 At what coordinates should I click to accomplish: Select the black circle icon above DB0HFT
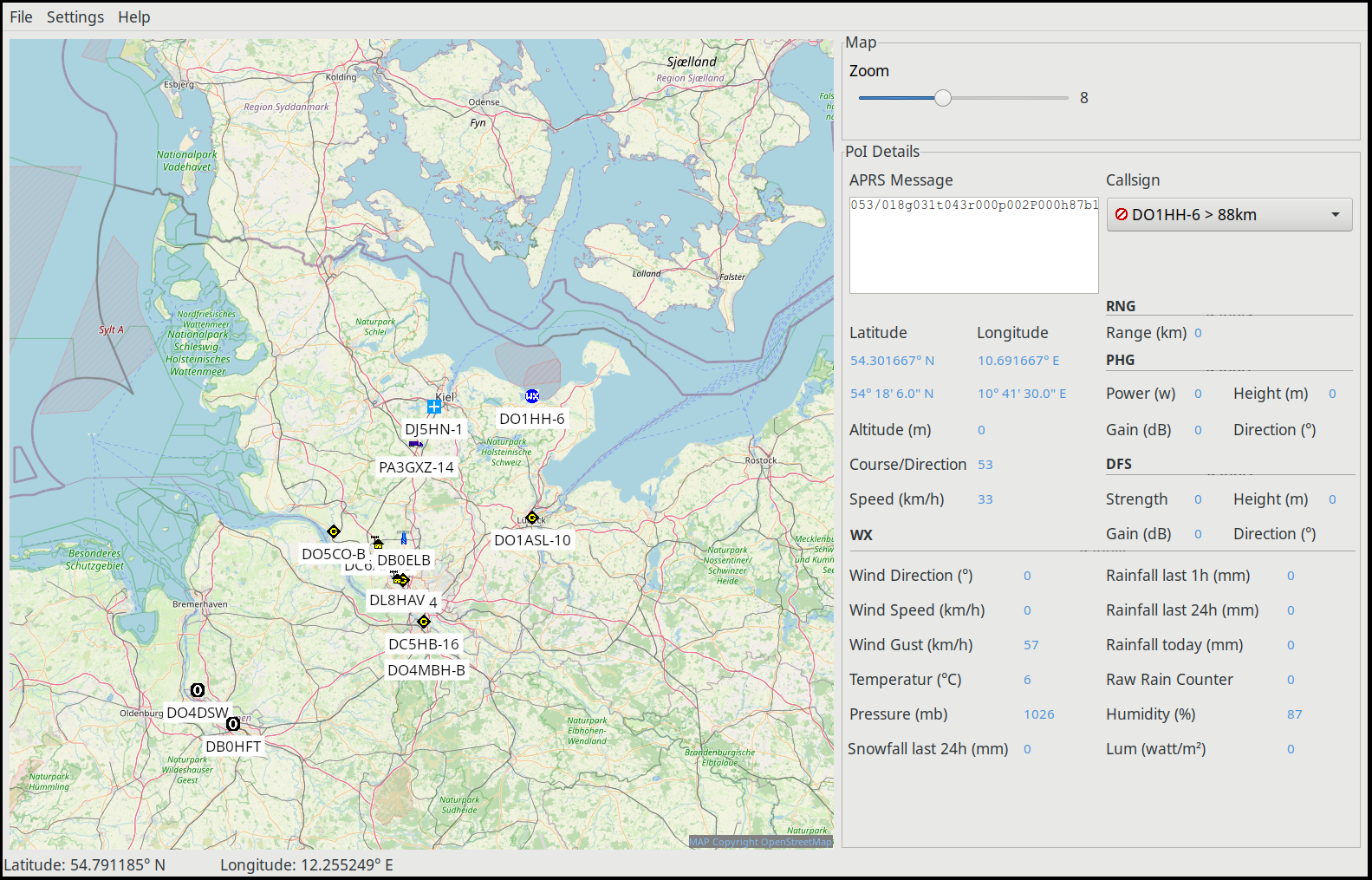(x=233, y=724)
